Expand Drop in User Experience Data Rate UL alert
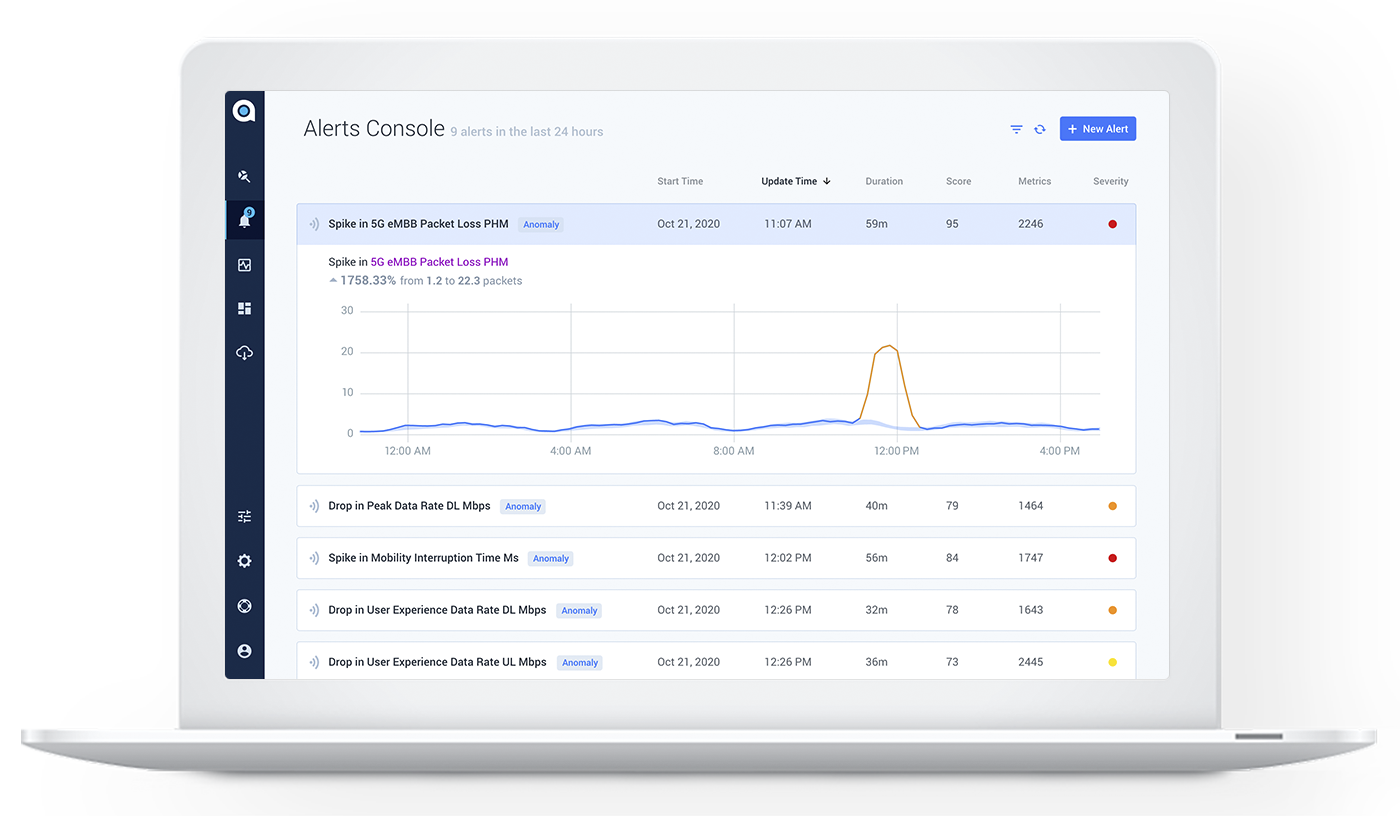The width and height of the screenshot is (1400, 816). click(716, 661)
